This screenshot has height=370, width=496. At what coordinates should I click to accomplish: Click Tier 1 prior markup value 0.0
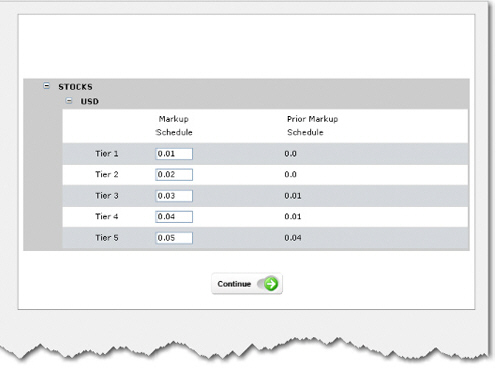click(x=290, y=154)
